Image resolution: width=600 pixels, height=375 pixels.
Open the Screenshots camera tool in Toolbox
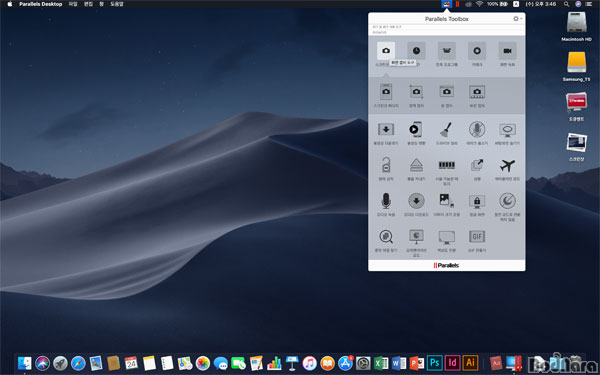[x=386, y=51]
